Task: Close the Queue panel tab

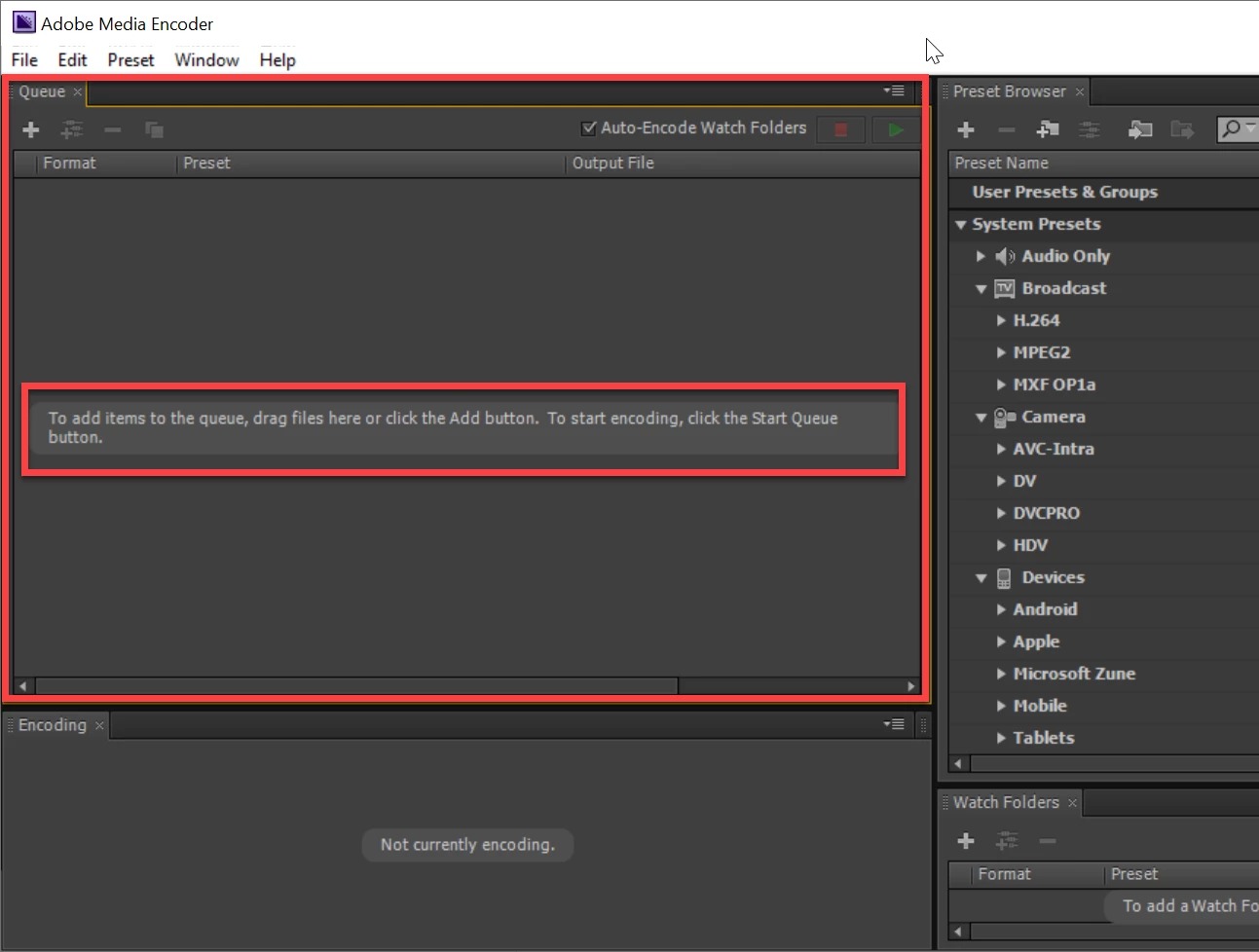Action: click(78, 92)
